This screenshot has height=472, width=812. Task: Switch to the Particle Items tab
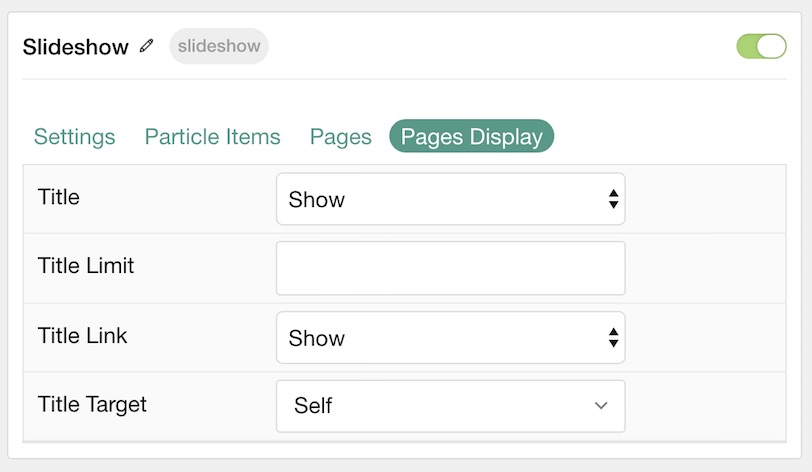pyautogui.click(x=212, y=137)
